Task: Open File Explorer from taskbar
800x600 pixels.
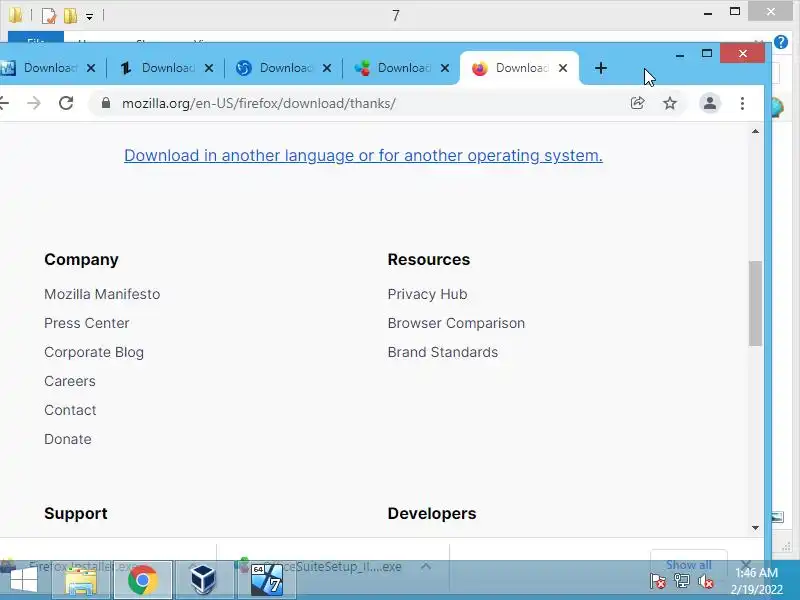Action: pos(81,580)
